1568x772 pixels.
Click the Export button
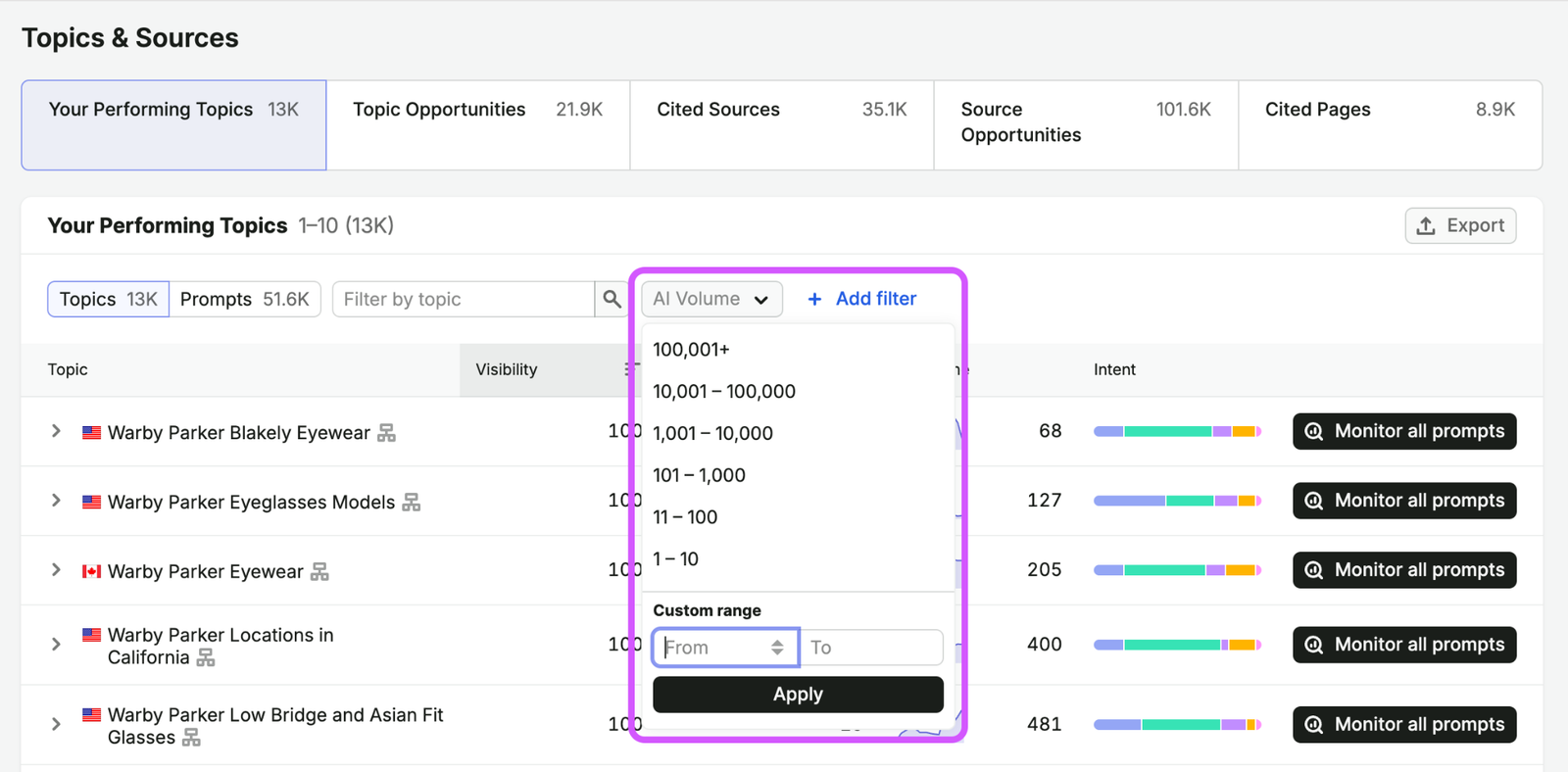[1460, 225]
